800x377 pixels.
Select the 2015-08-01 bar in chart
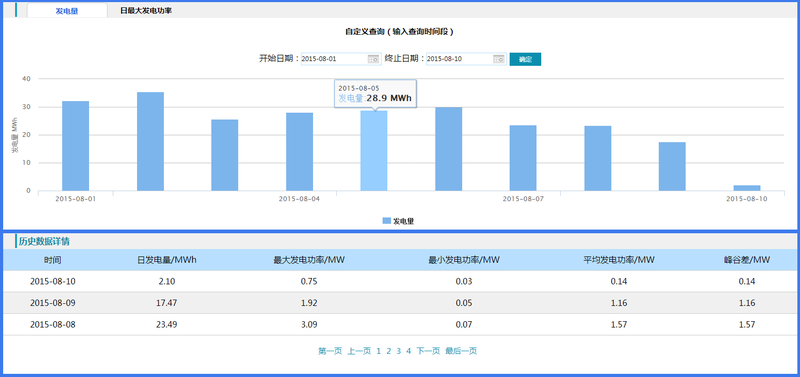76,146
